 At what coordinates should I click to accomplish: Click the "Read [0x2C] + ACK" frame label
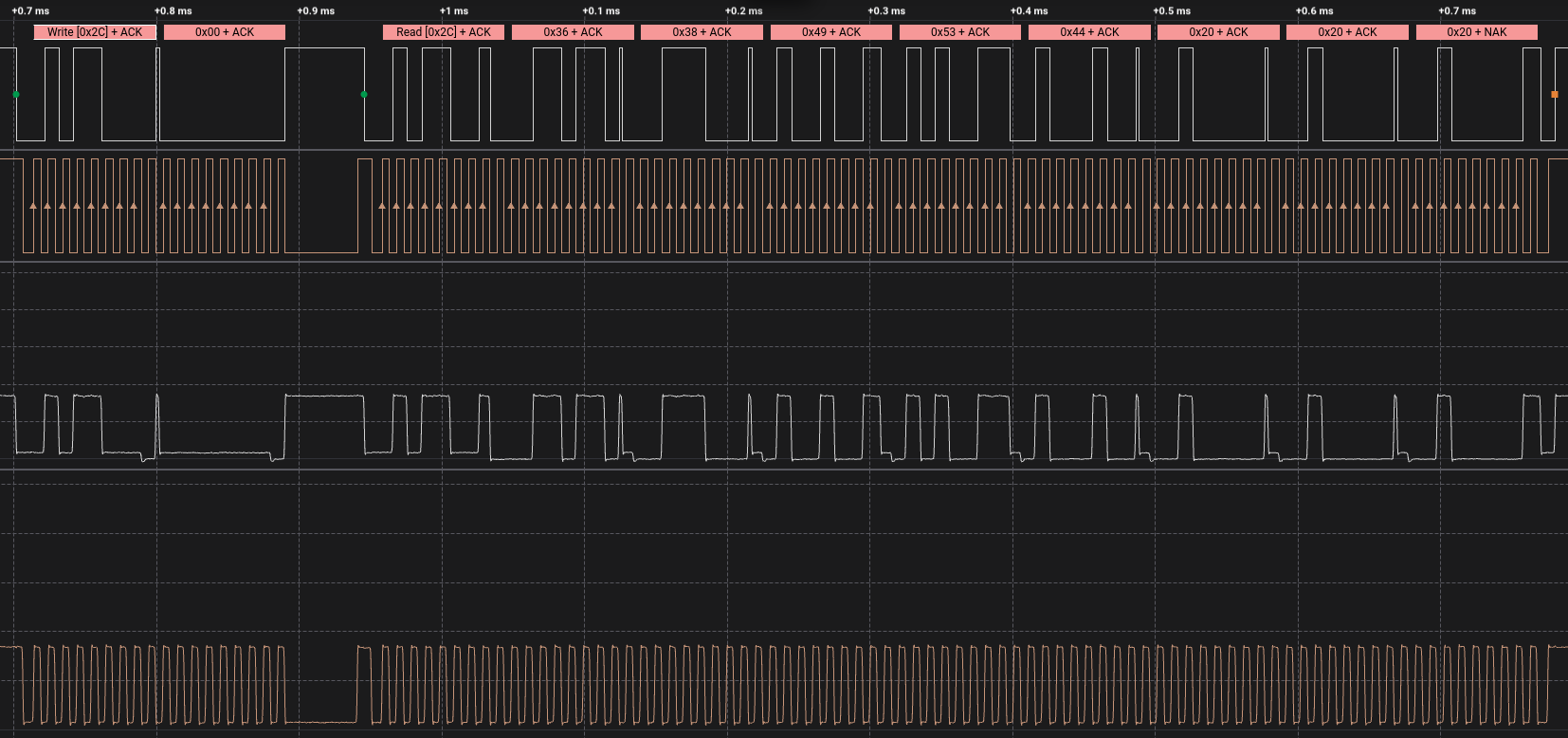coord(443,32)
